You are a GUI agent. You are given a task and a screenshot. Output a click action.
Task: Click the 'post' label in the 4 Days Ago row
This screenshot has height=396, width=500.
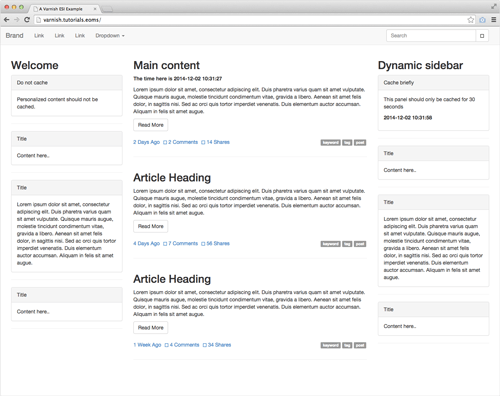[x=360, y=244]
